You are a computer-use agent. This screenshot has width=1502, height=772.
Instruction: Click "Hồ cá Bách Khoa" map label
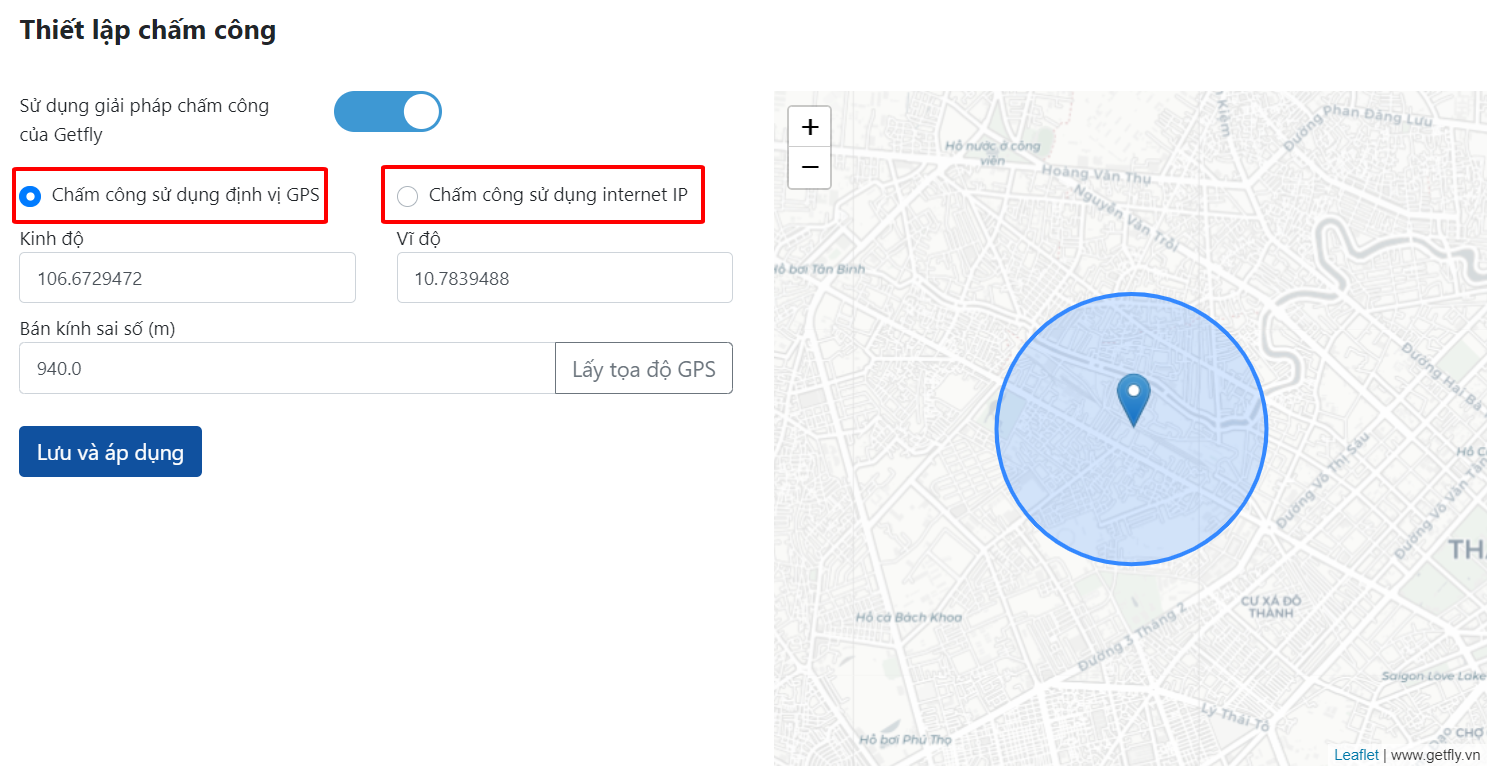(x=908, y=617)
